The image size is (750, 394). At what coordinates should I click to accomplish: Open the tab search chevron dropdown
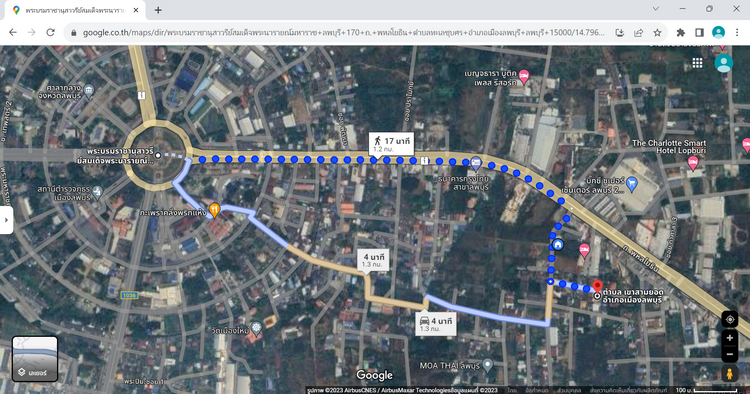(x=656, y=9)
